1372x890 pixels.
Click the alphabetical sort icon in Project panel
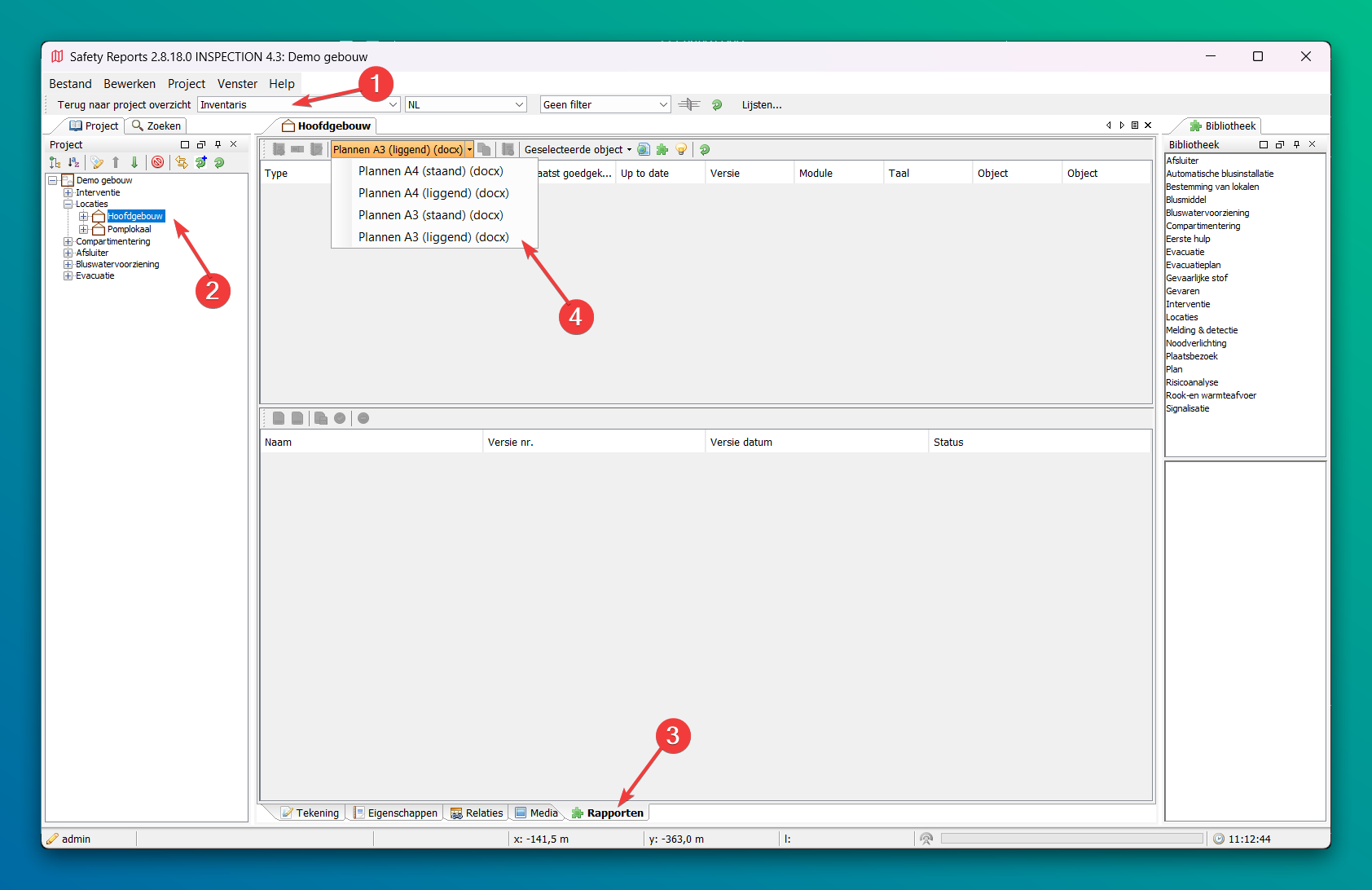[x=74, y=163]
